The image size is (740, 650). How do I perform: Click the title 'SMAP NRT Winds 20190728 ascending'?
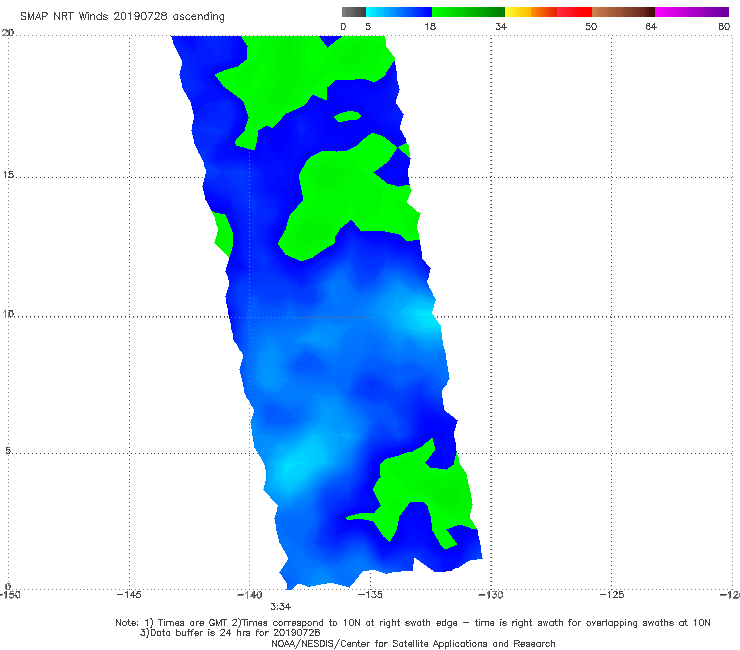point(122,17)
